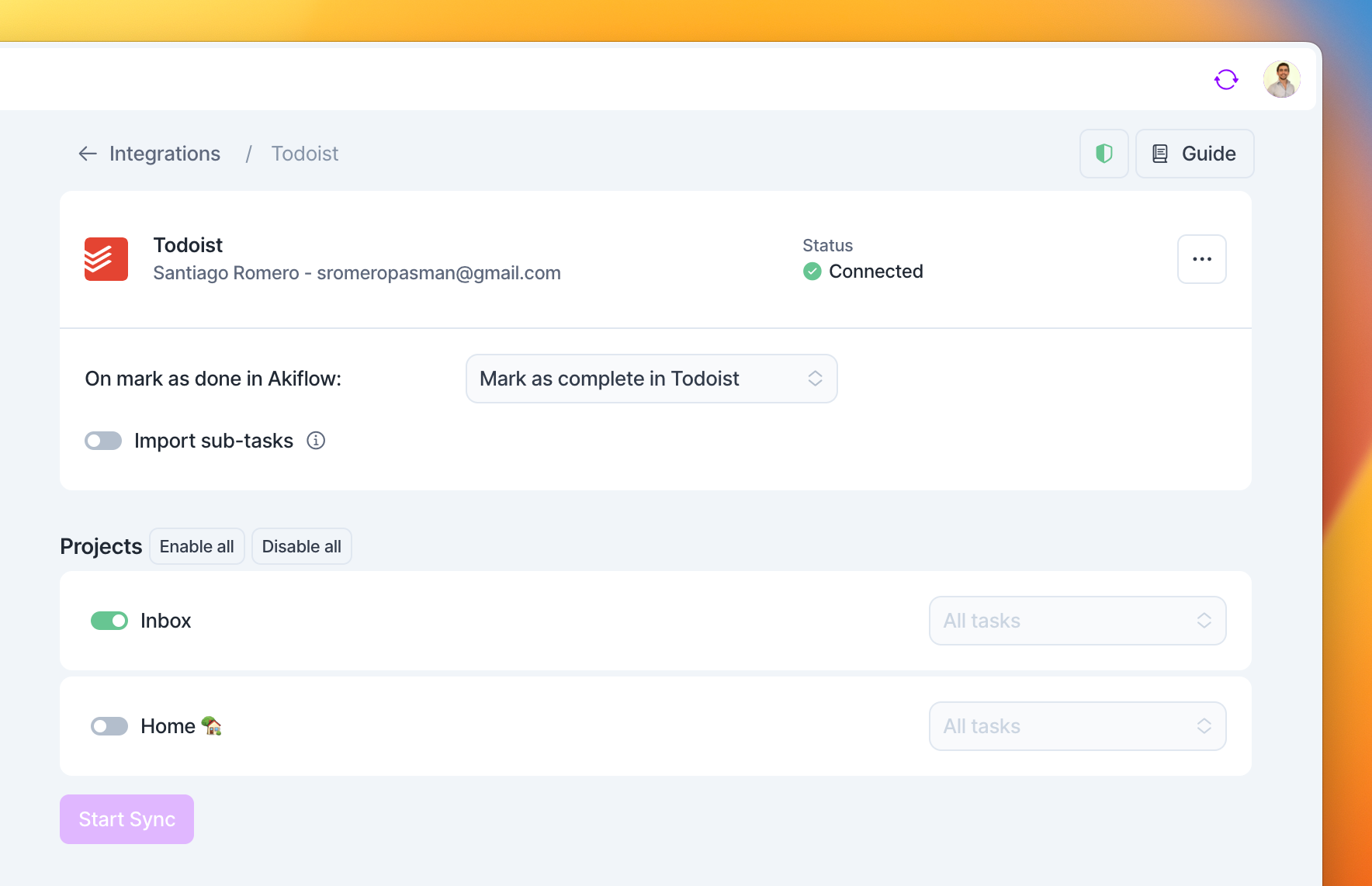Click Disable all projects button
The width and height of the screenshot is (1372, 886).
pyautogui.click(x=302, y=546)
